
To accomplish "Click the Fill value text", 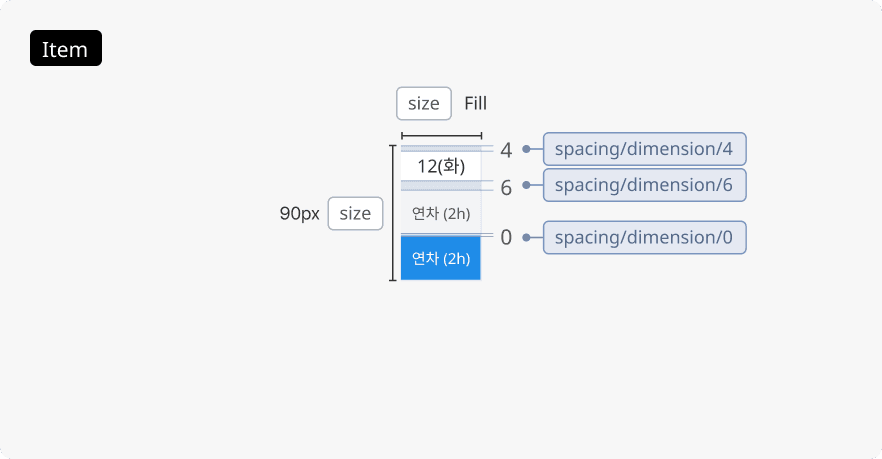I will [476, 103].
